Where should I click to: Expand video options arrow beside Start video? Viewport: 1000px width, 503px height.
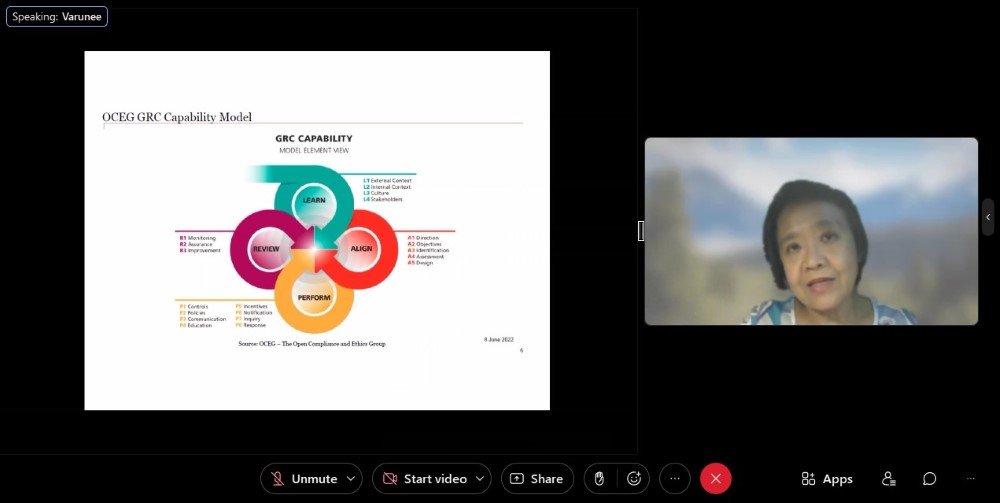click(x=480, y=479)
